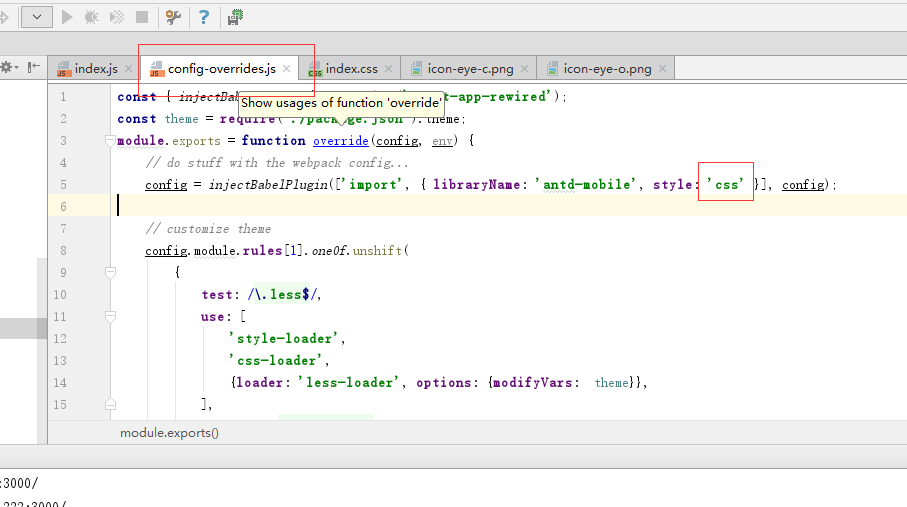Click the green Run play button

(67, 17)
